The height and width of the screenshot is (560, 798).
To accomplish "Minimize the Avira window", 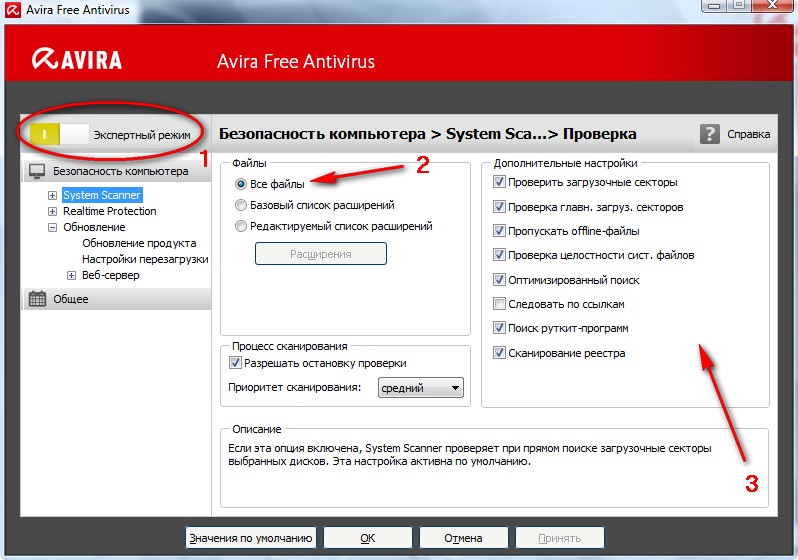I will tap(715, 5).
